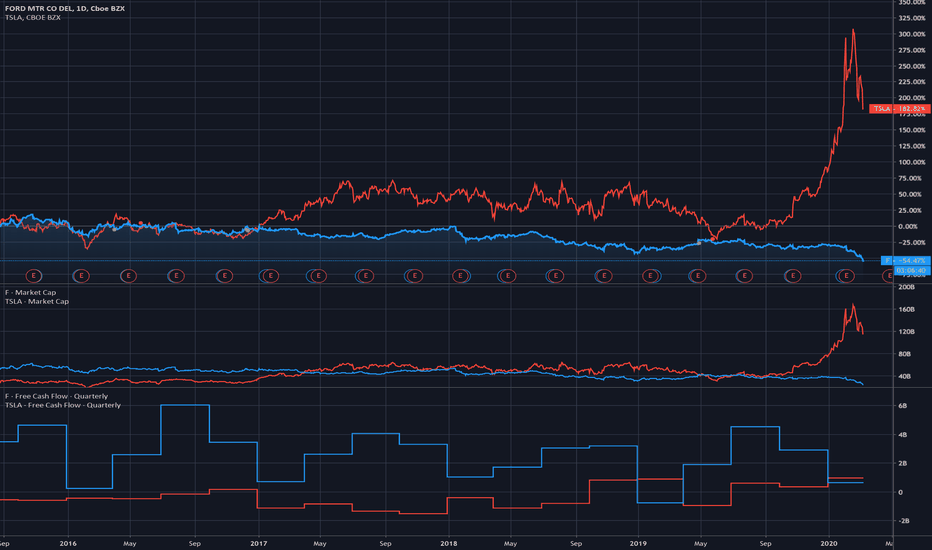This screenshot has width=932, height=550.
Task: Click the 120B label on market cap scale
Action: click(906, 332)
